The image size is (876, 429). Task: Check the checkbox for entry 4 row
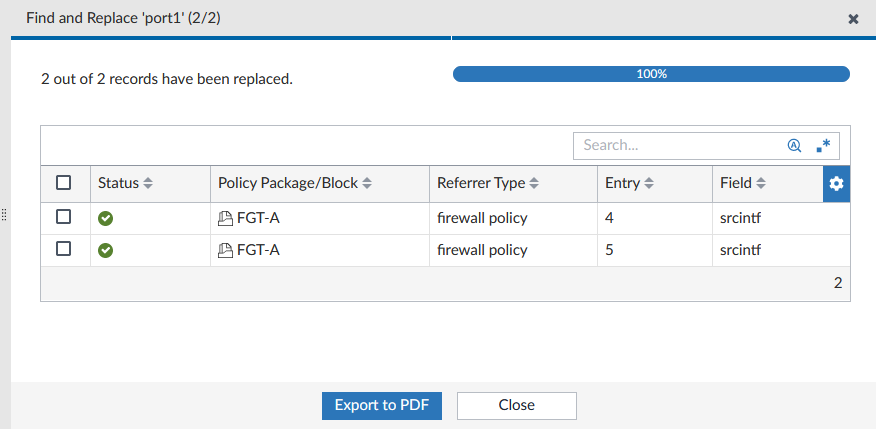(64, 217)
